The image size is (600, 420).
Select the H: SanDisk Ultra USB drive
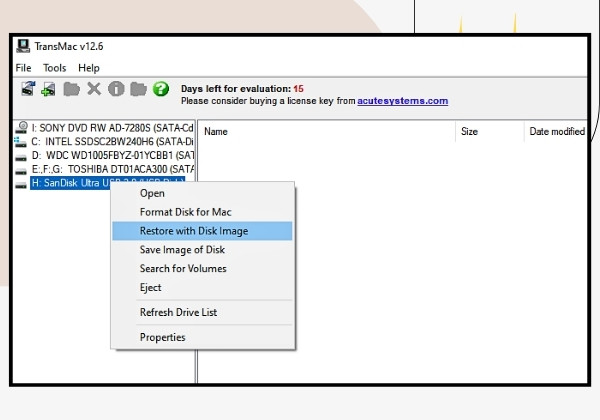click(x=107, y=183)
